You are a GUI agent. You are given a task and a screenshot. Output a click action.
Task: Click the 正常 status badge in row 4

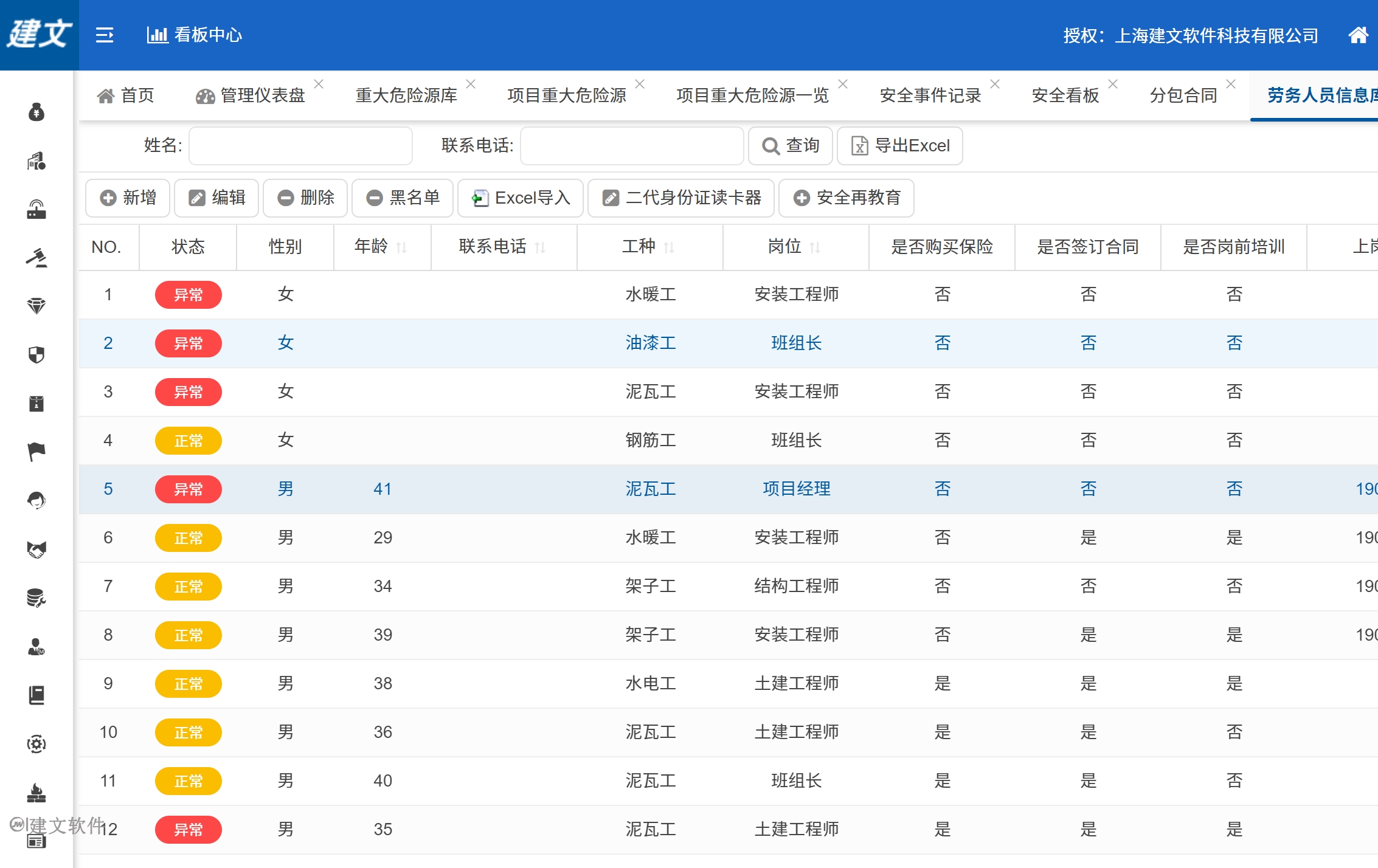coord(189,441)
